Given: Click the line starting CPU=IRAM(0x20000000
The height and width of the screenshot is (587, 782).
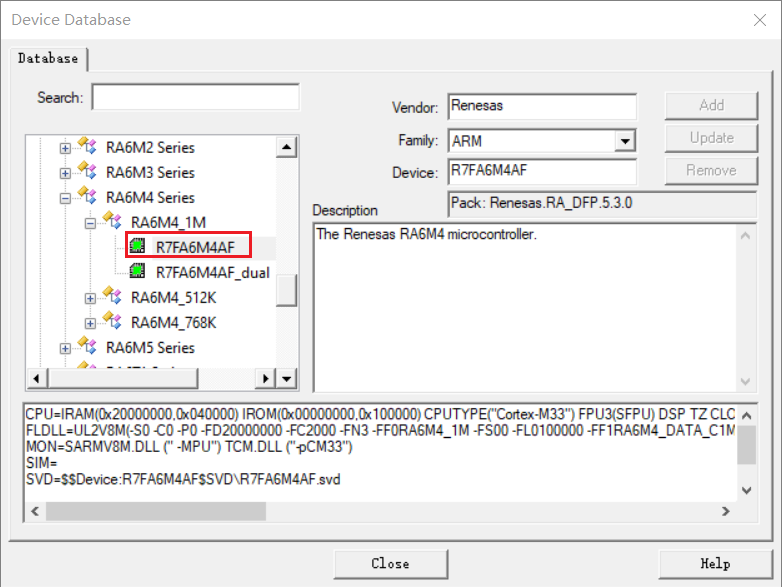Looking at the screenshot, I should click(x=380, y=414).
